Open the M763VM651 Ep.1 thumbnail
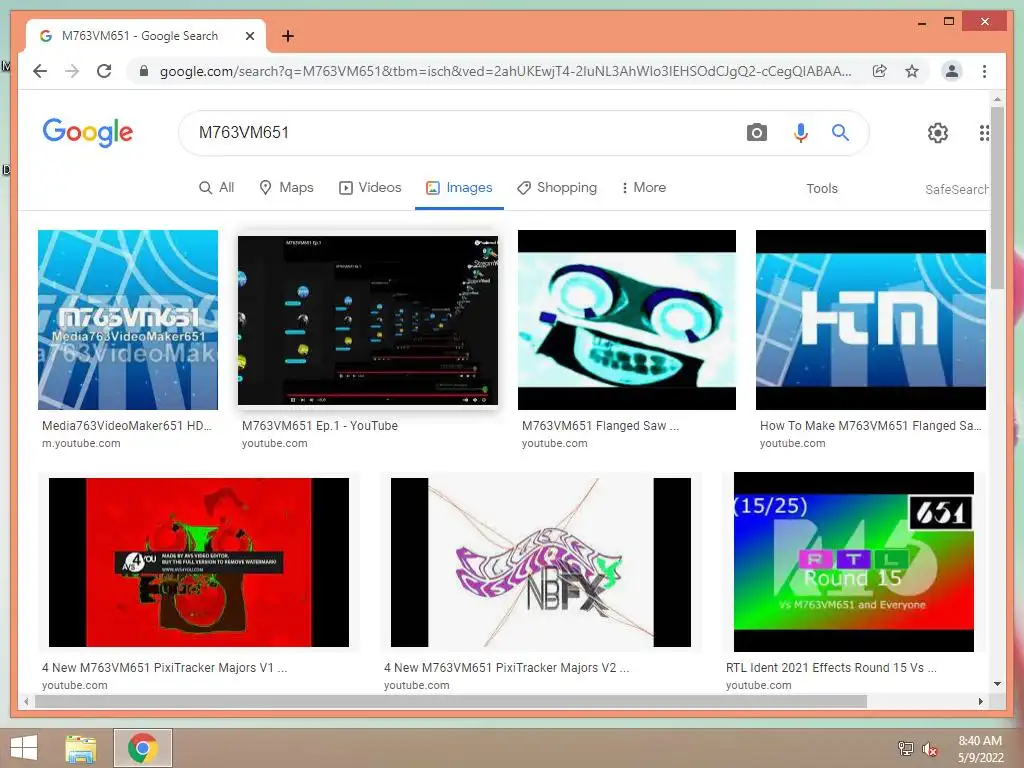The width and height of the screenshot is (1024, 768). tap(368, 320)
